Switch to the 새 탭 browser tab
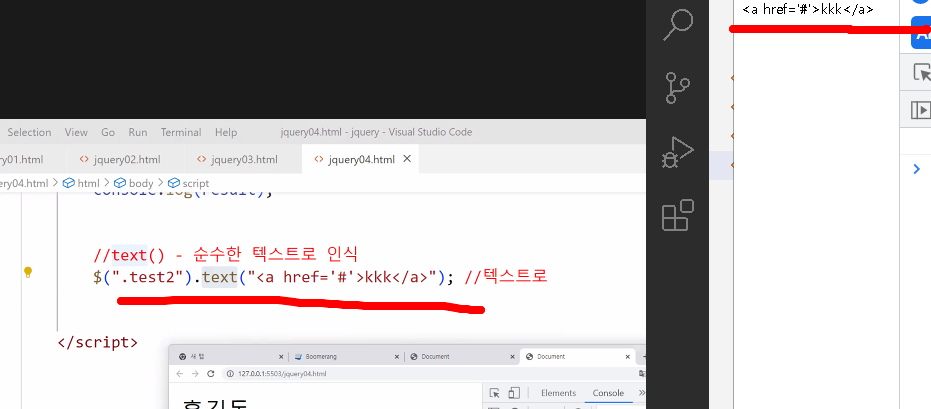 [232, 357]
